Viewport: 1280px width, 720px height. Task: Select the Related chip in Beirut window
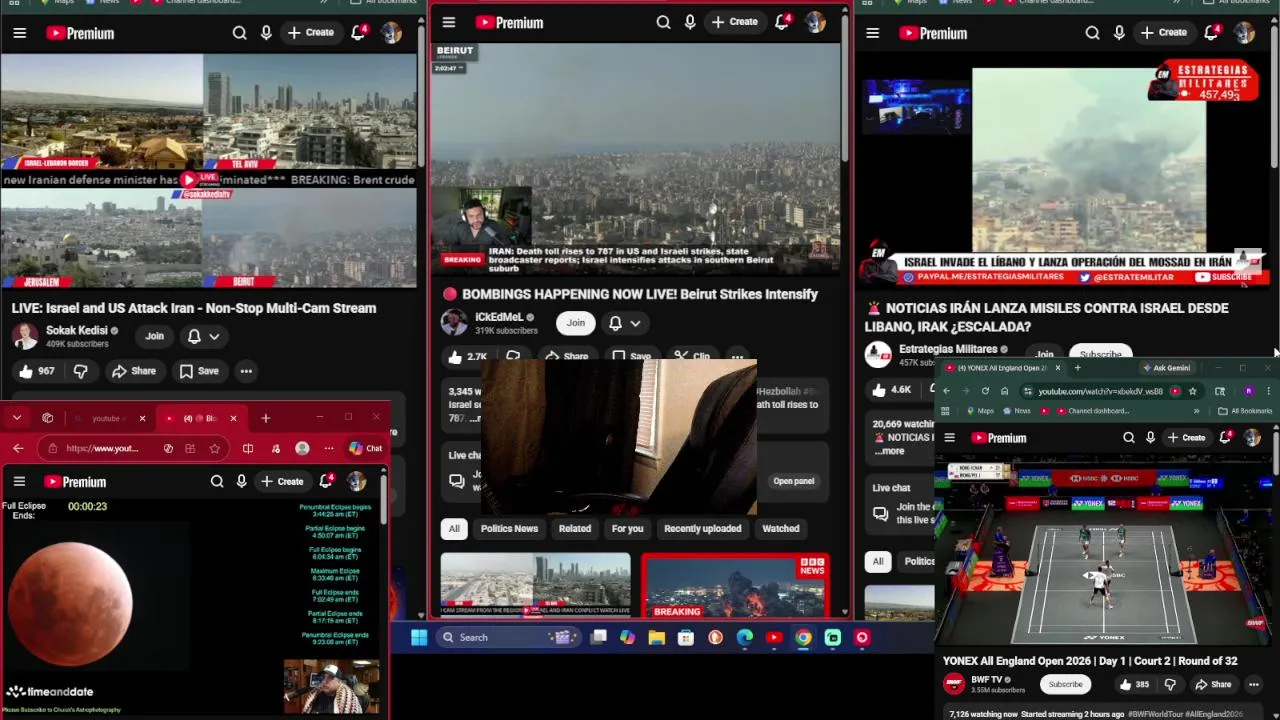(x=574, y=529)
